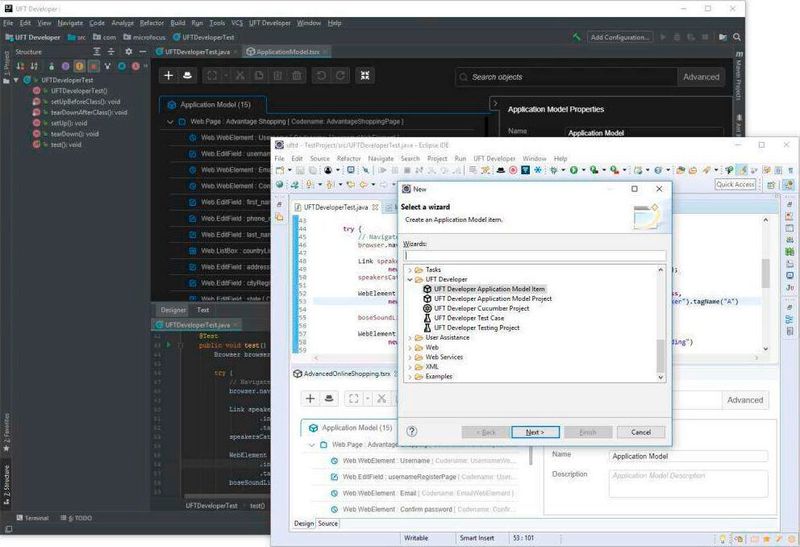This screenshot has width=800, height=547.
Task: Click the plus add icon in Eclipse model editor
Action: [310, 399]
